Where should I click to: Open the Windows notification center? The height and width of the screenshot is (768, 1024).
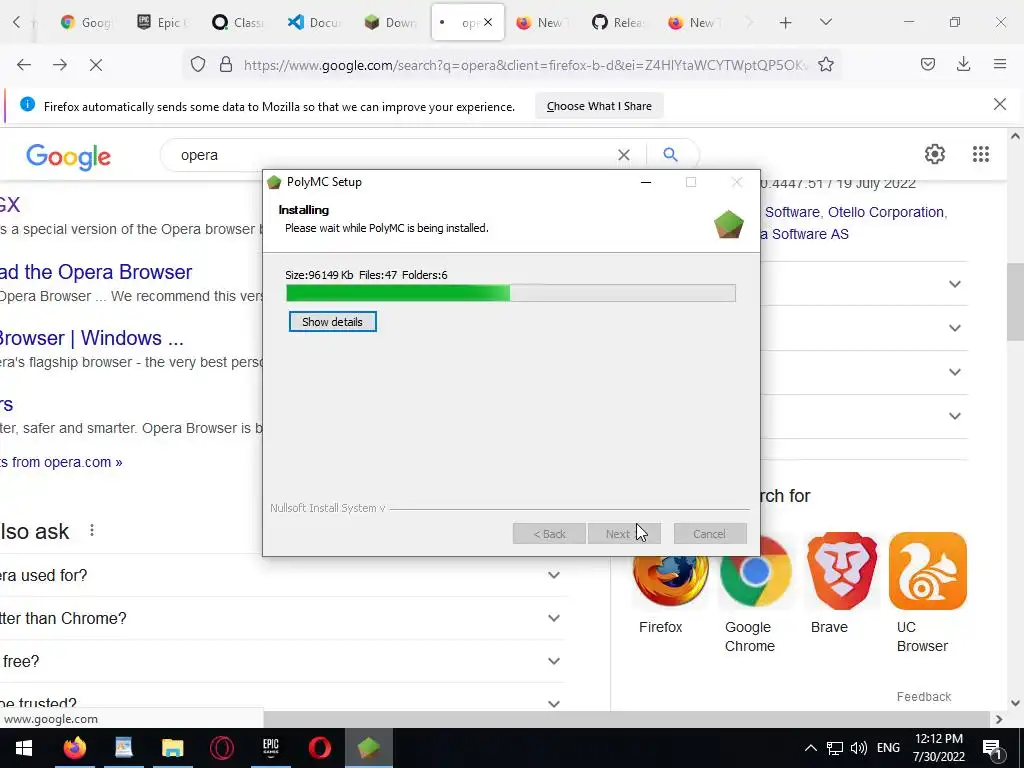pos(992,748)
